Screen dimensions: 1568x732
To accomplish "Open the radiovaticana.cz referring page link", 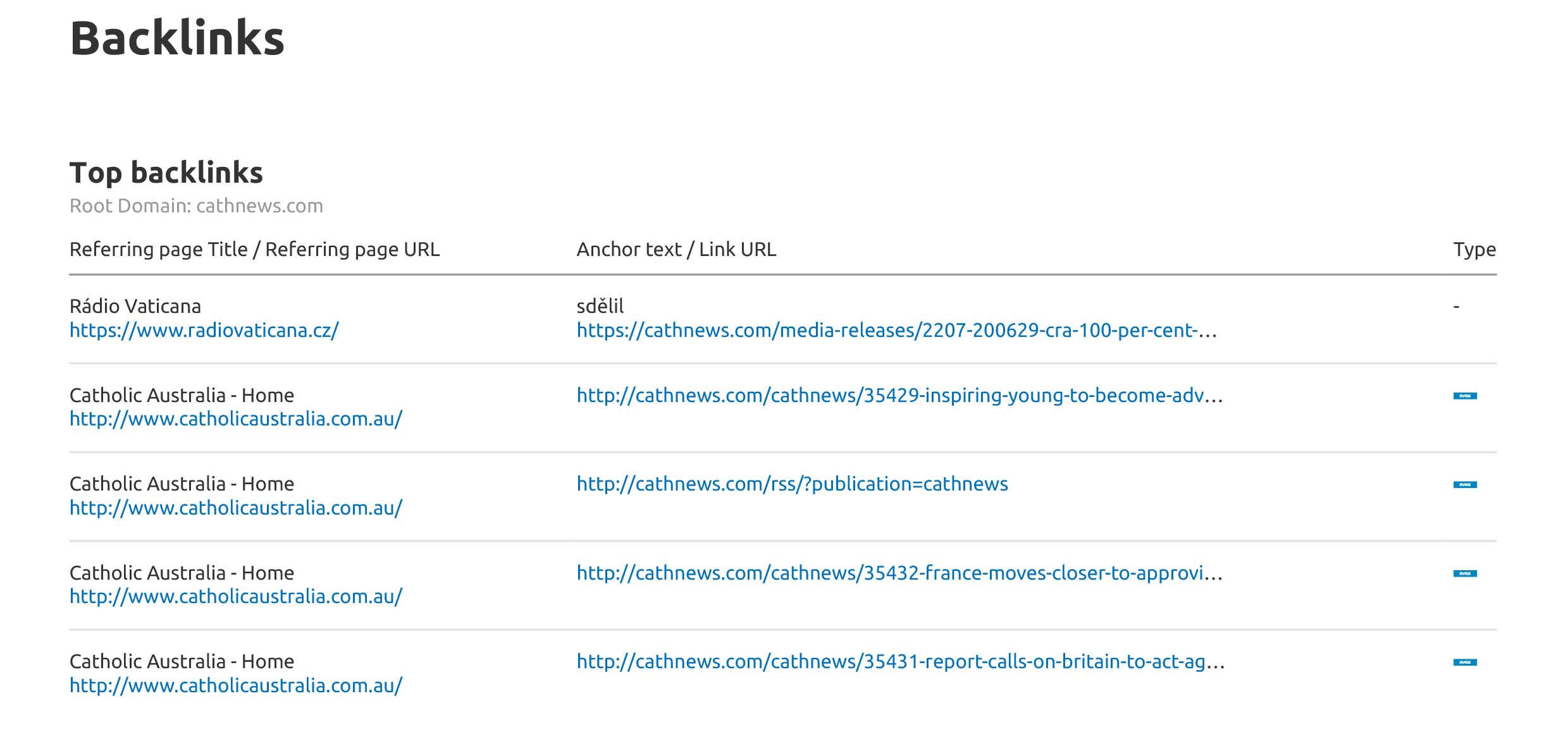I will 204,331.
